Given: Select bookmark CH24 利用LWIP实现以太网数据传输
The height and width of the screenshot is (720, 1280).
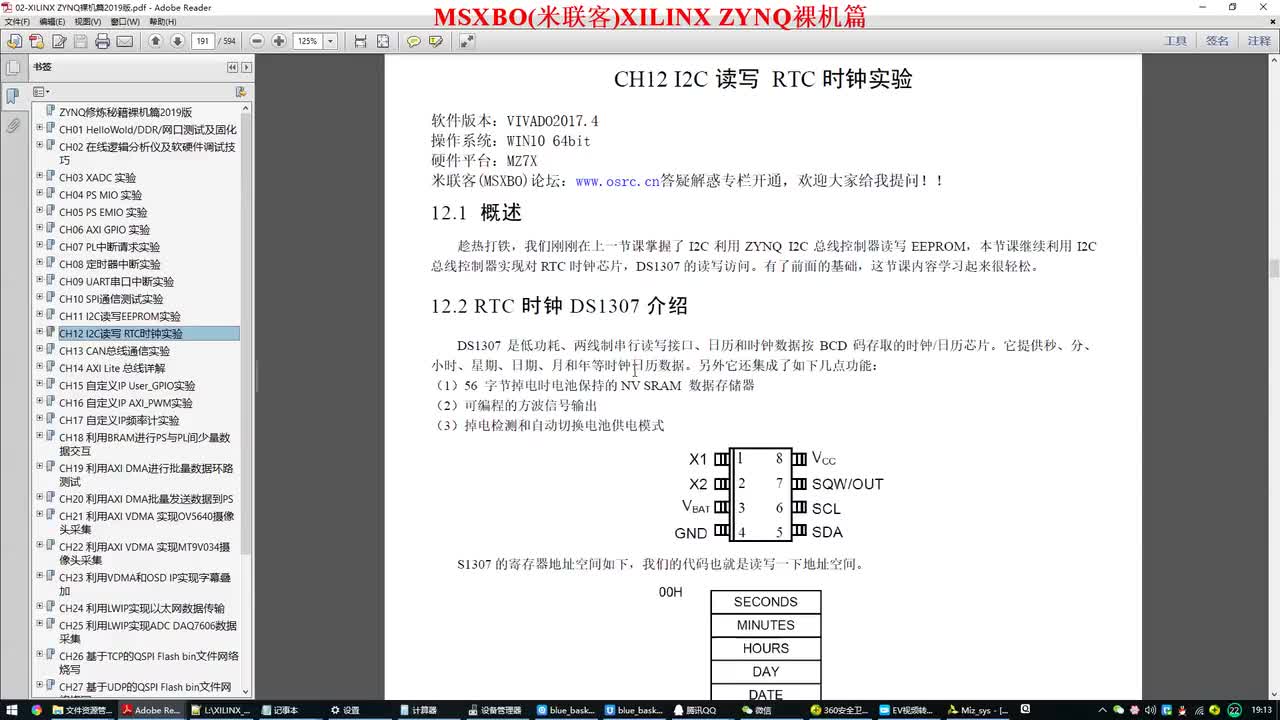Looking at the screenshot, I should (x=142, y=608).
